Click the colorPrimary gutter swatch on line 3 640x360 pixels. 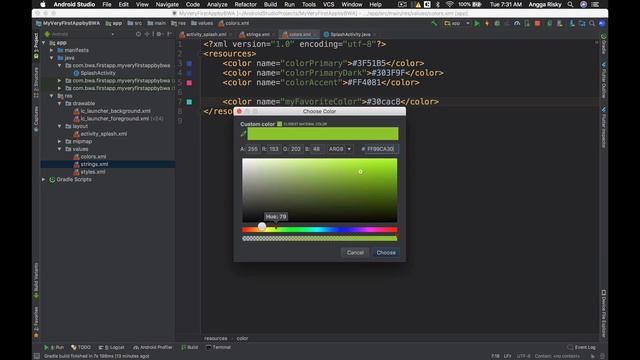189,64
